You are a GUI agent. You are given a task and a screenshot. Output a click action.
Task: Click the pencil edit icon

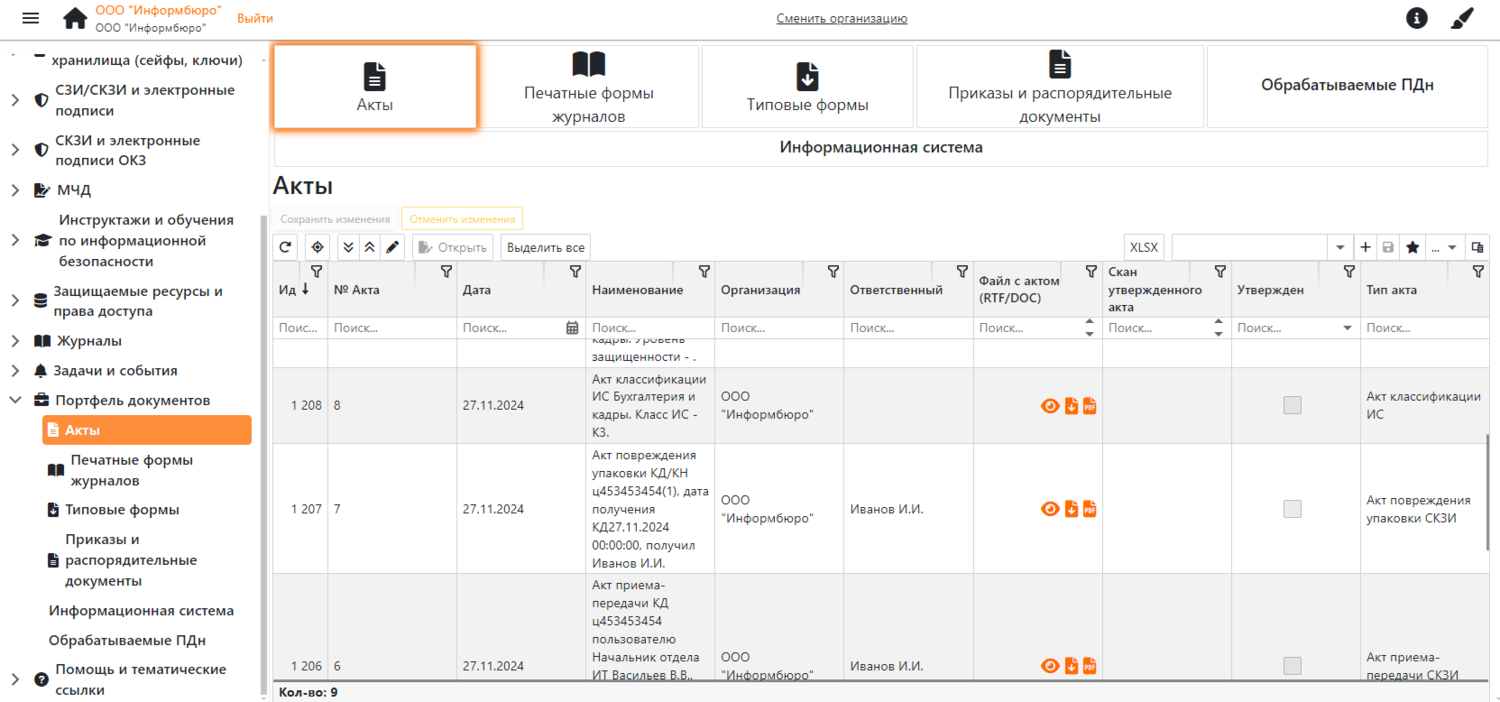(x=392, y=247)
